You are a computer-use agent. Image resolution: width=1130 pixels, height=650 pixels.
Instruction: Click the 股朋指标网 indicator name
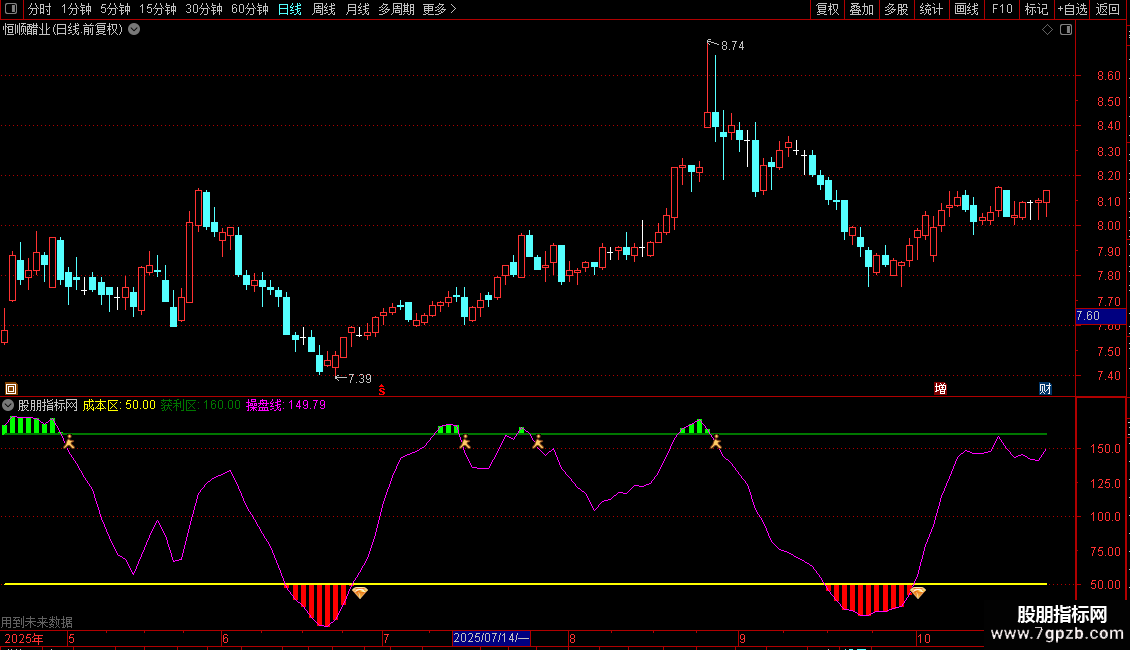point(48,405)
